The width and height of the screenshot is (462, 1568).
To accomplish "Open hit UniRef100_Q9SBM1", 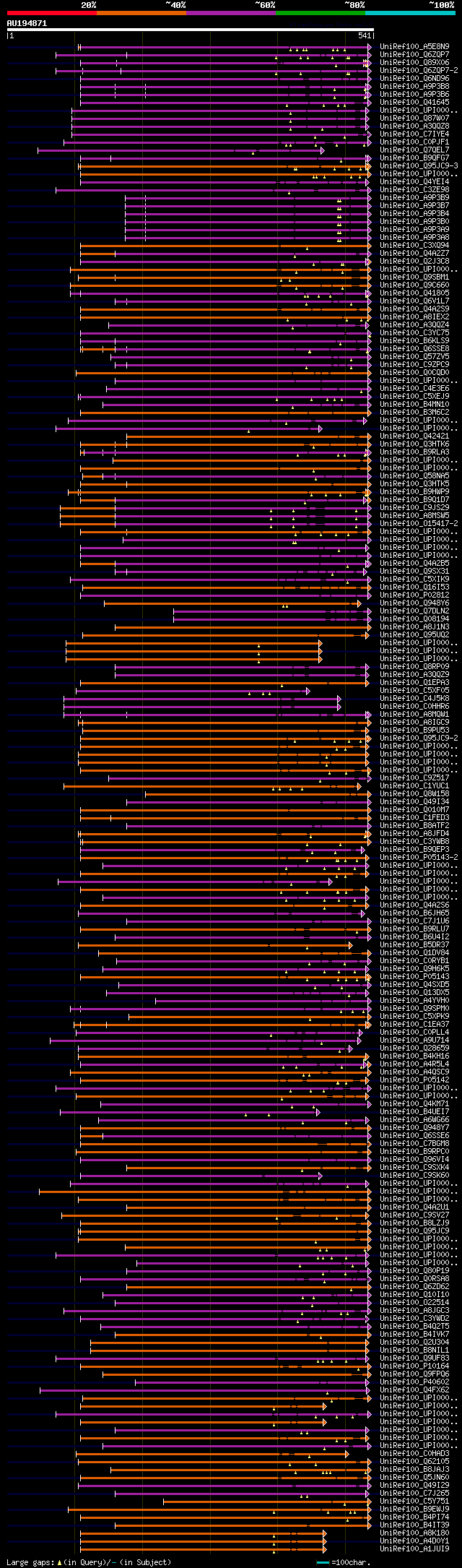I will pyautogui.click(x=414, y=277).
